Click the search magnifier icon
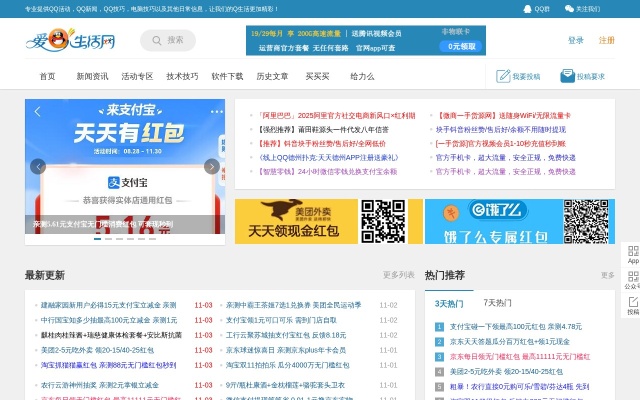Screen dimensions: 640x400 coord(156,40)
